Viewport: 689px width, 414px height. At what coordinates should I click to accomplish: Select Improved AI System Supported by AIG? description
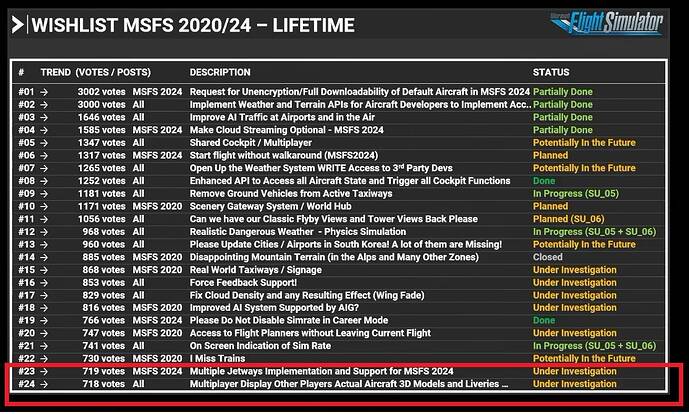(274, 308)
